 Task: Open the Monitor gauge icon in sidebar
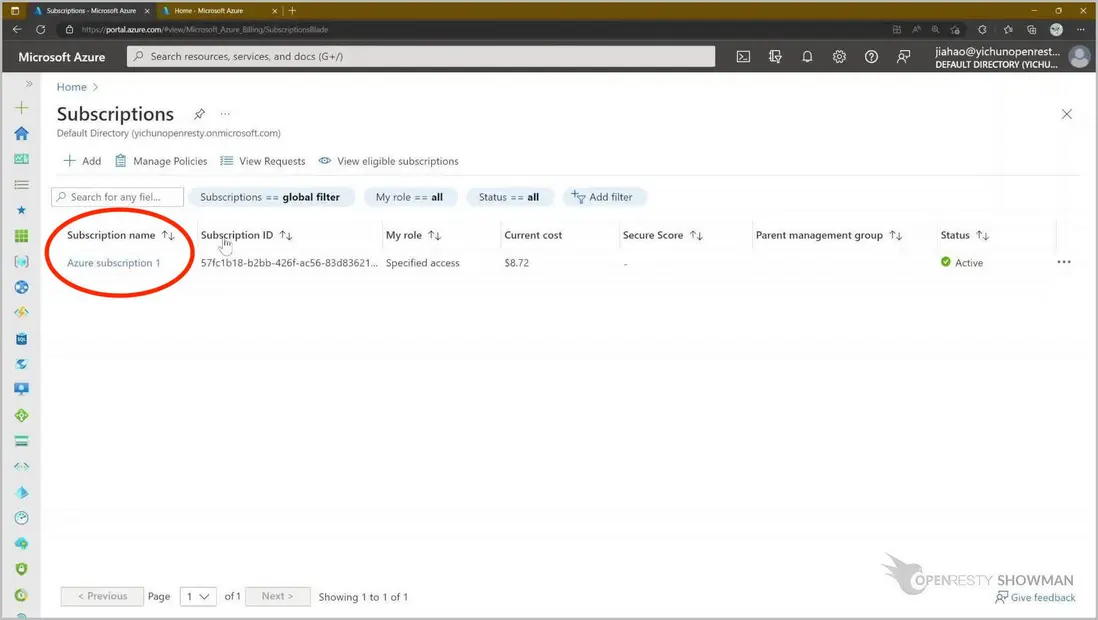coord(22,518)
